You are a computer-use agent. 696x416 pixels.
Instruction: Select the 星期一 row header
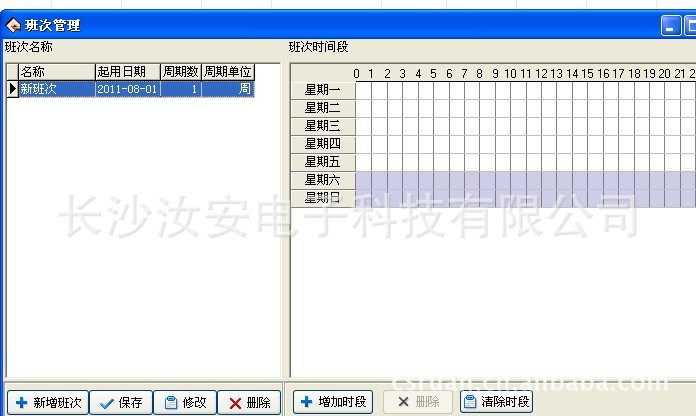click(323, 90)
